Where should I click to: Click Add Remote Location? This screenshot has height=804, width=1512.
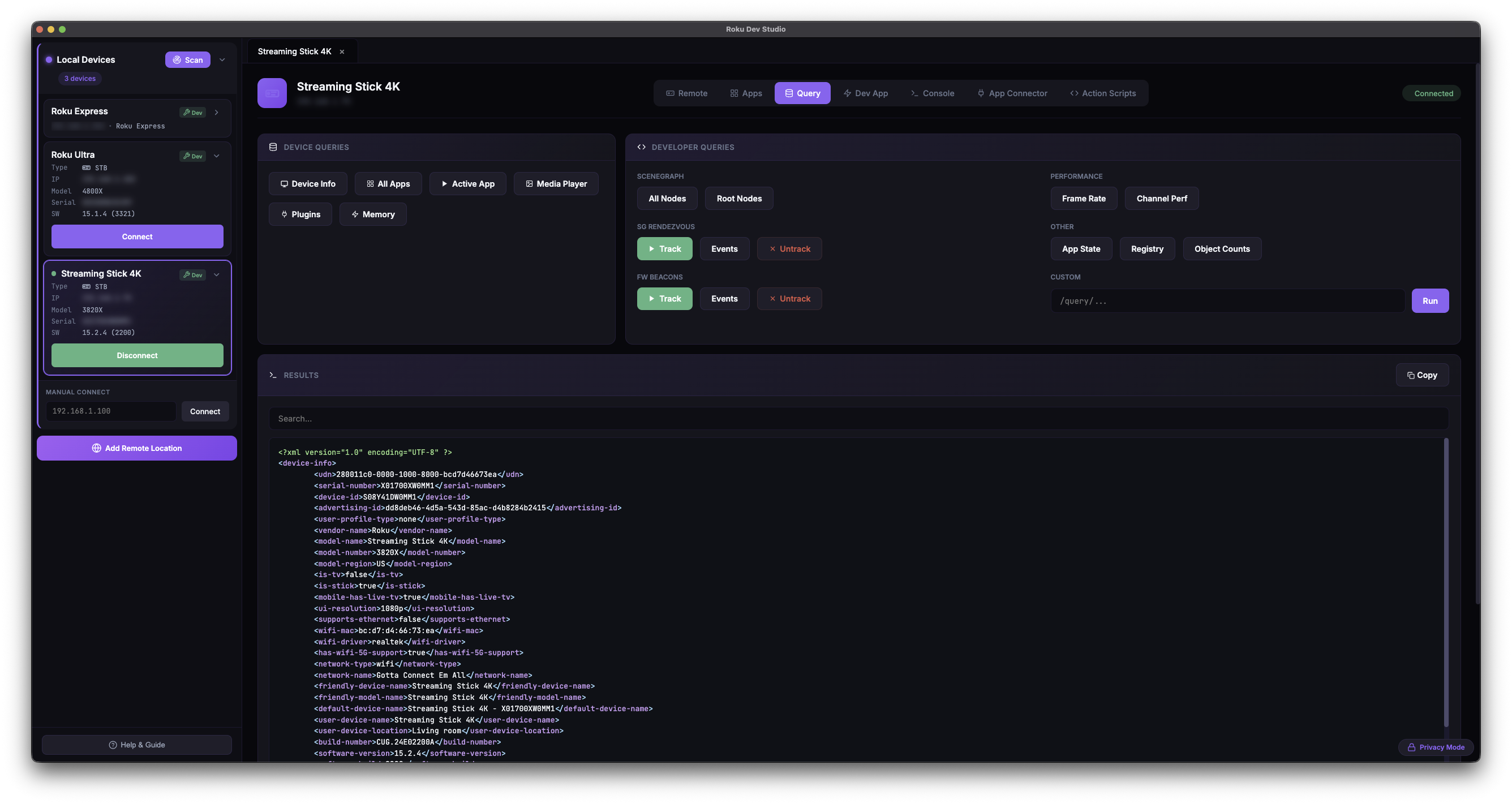(x=137, y=448)
